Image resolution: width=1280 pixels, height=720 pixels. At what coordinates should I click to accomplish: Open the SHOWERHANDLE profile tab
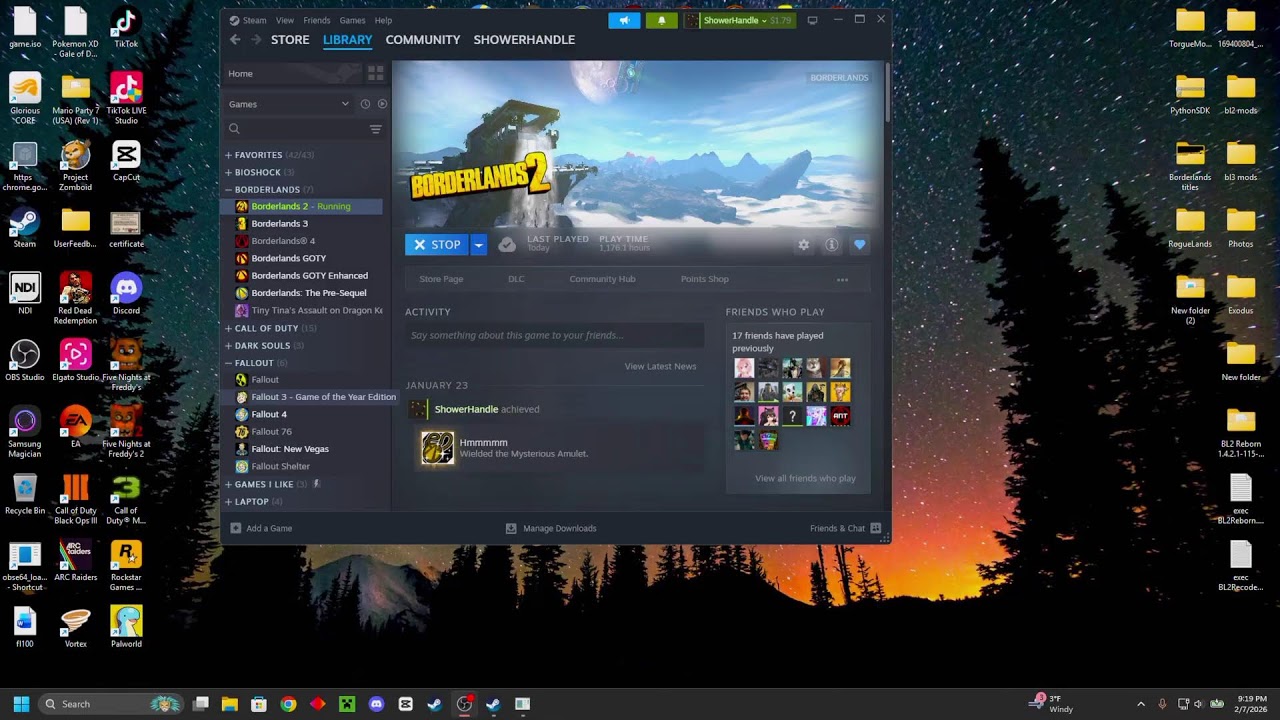tap(524, 39)
